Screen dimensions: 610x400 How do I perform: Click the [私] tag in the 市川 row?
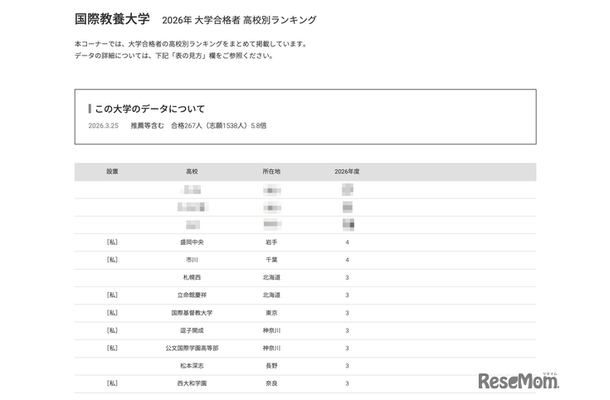pyautogui.click(x=112, y=260)
